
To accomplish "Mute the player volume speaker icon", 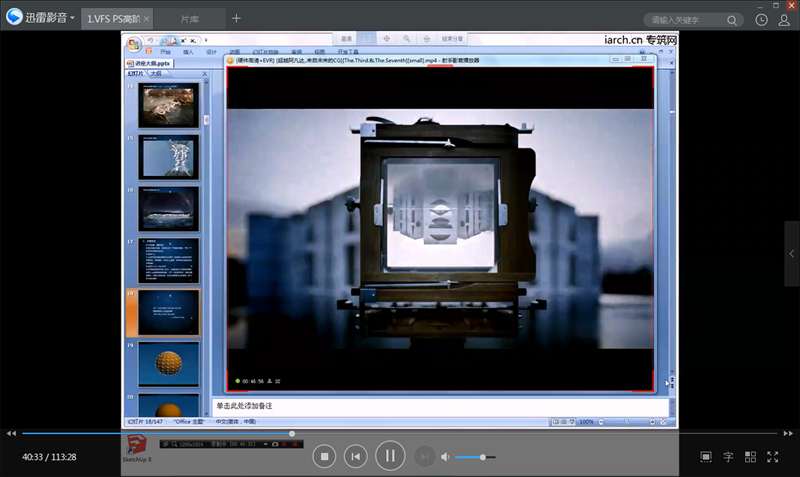I will click(x=445, y=457).
